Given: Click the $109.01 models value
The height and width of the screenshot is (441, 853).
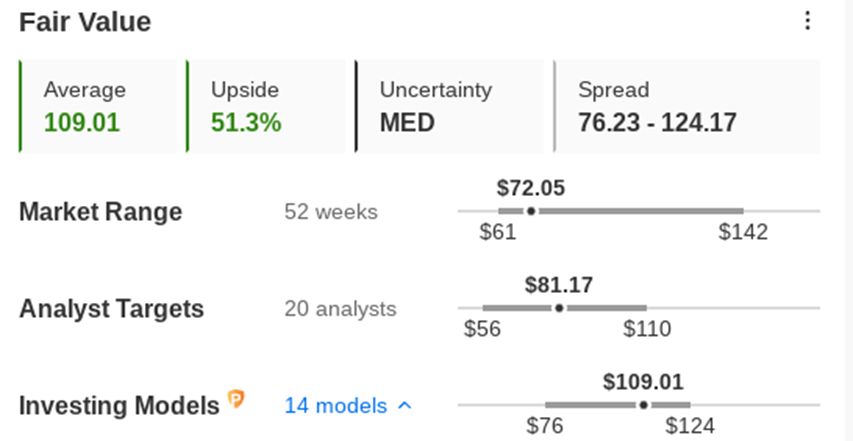Looking at the screenshot, I should tap(643, 382).
